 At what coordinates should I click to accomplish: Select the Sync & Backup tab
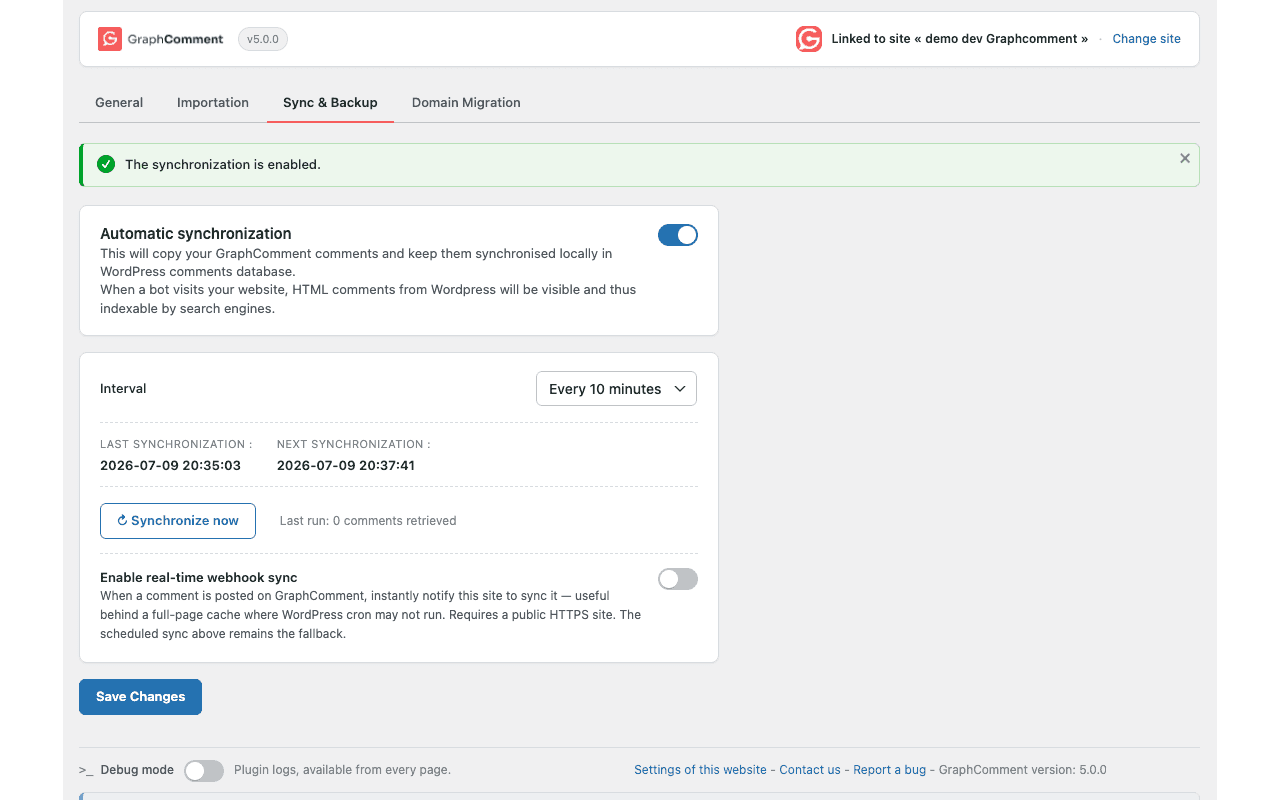[x=330, y=102]
